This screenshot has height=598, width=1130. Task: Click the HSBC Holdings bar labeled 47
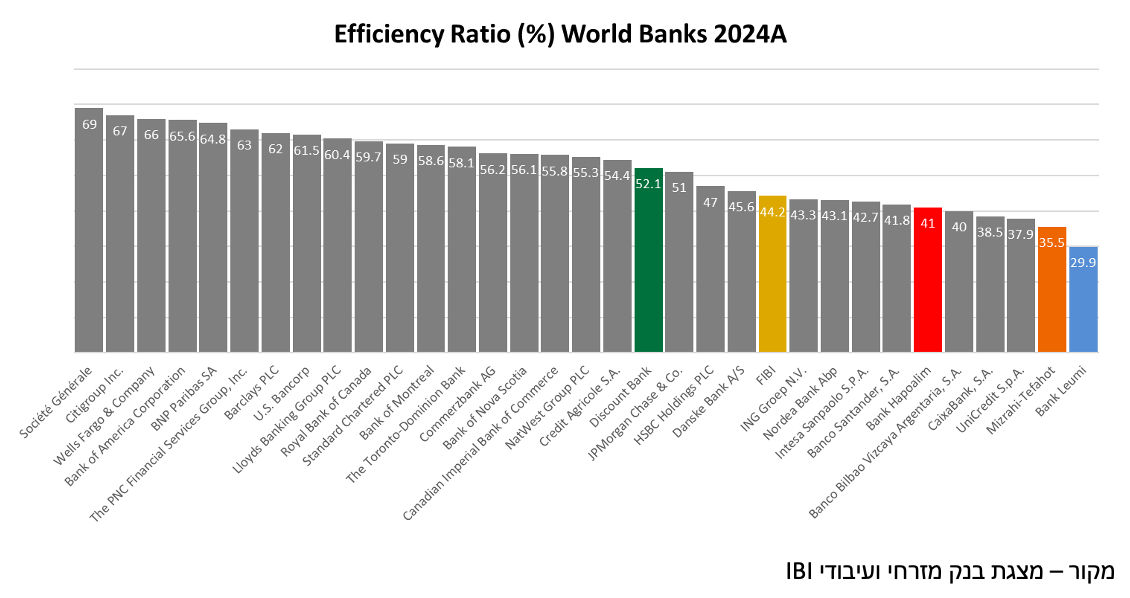click(710, 269)
